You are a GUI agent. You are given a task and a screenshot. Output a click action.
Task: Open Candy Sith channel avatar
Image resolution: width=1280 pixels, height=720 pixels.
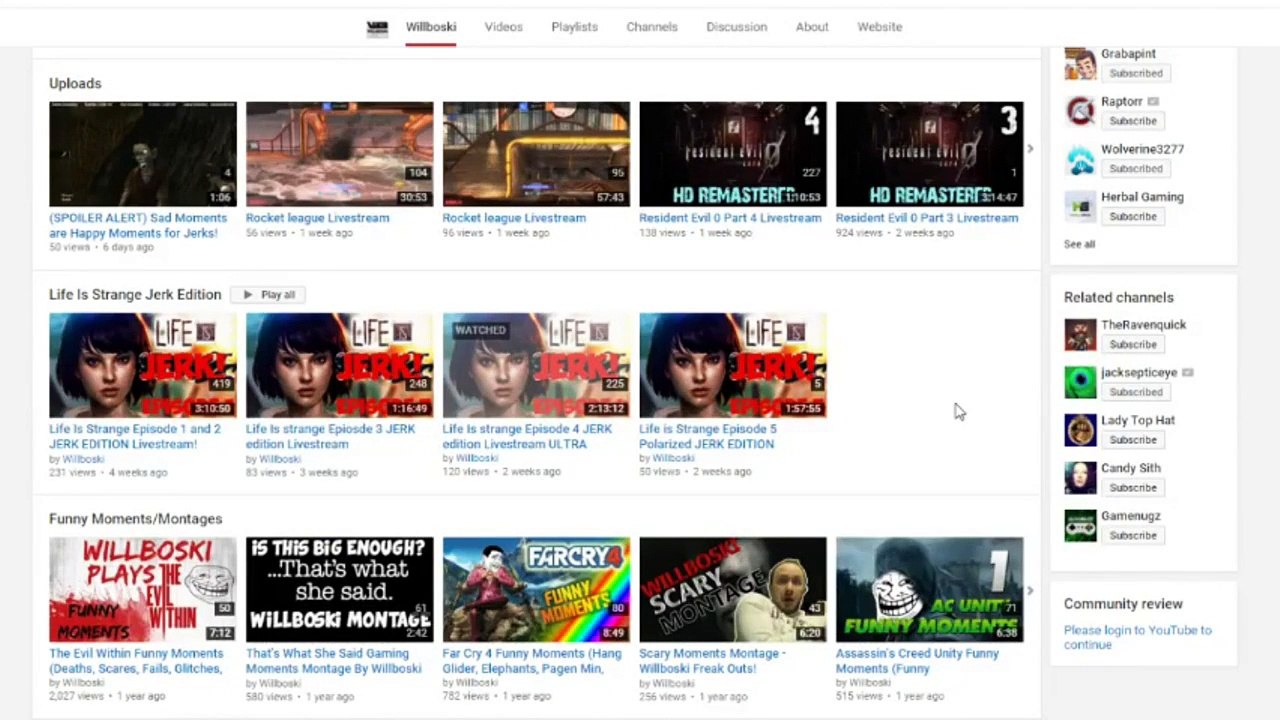click(x=1080, y=479)
